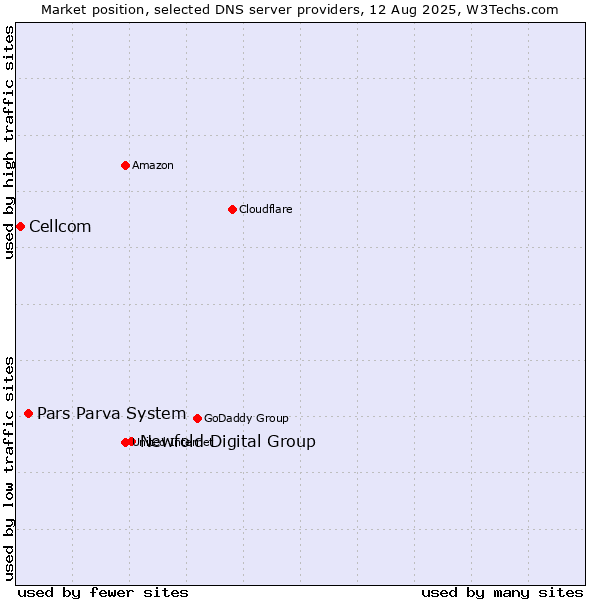Image resolution: width=600 pixels, height=600 pixels.
Task: Click the Amazon red data point
Action: pyautogui.click(x=125, y=165)
